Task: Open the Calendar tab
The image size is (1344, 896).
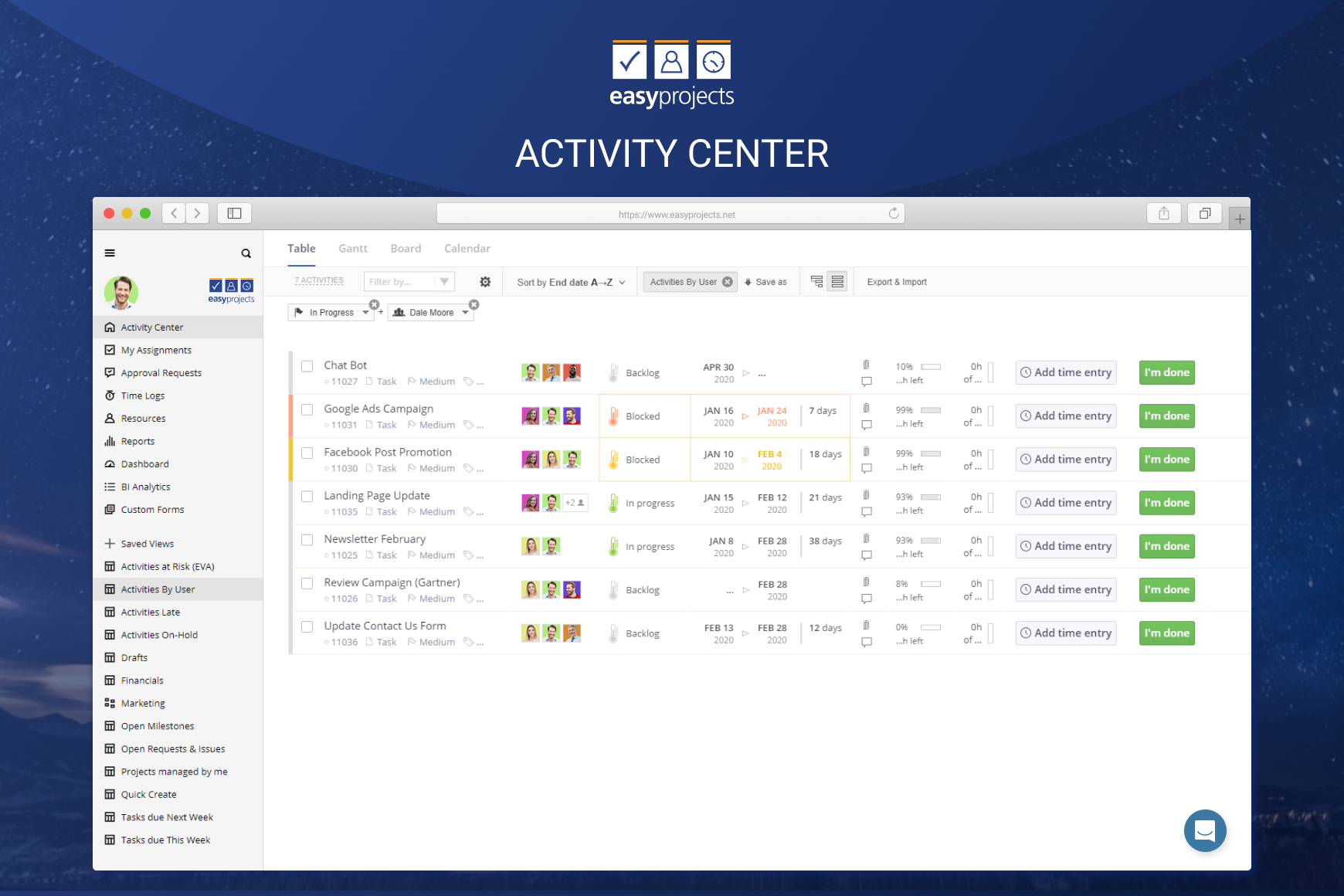Action: pyautogui.click(x=467, y=248)
